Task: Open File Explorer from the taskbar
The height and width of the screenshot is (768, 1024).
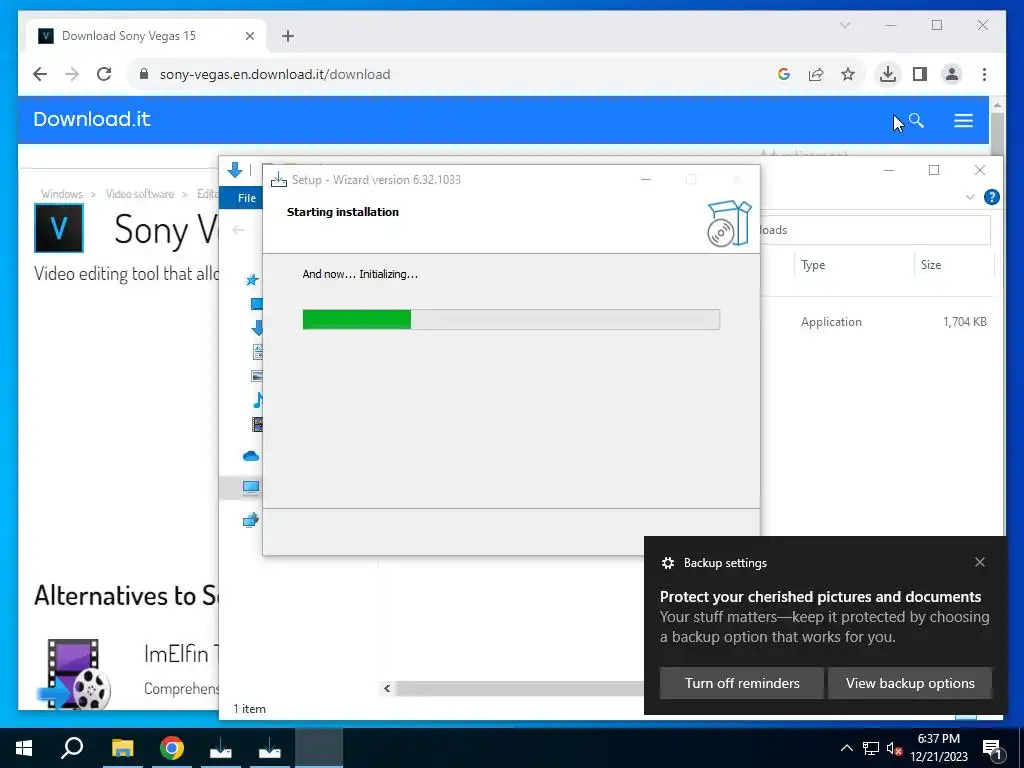Action: coord(122,748)
